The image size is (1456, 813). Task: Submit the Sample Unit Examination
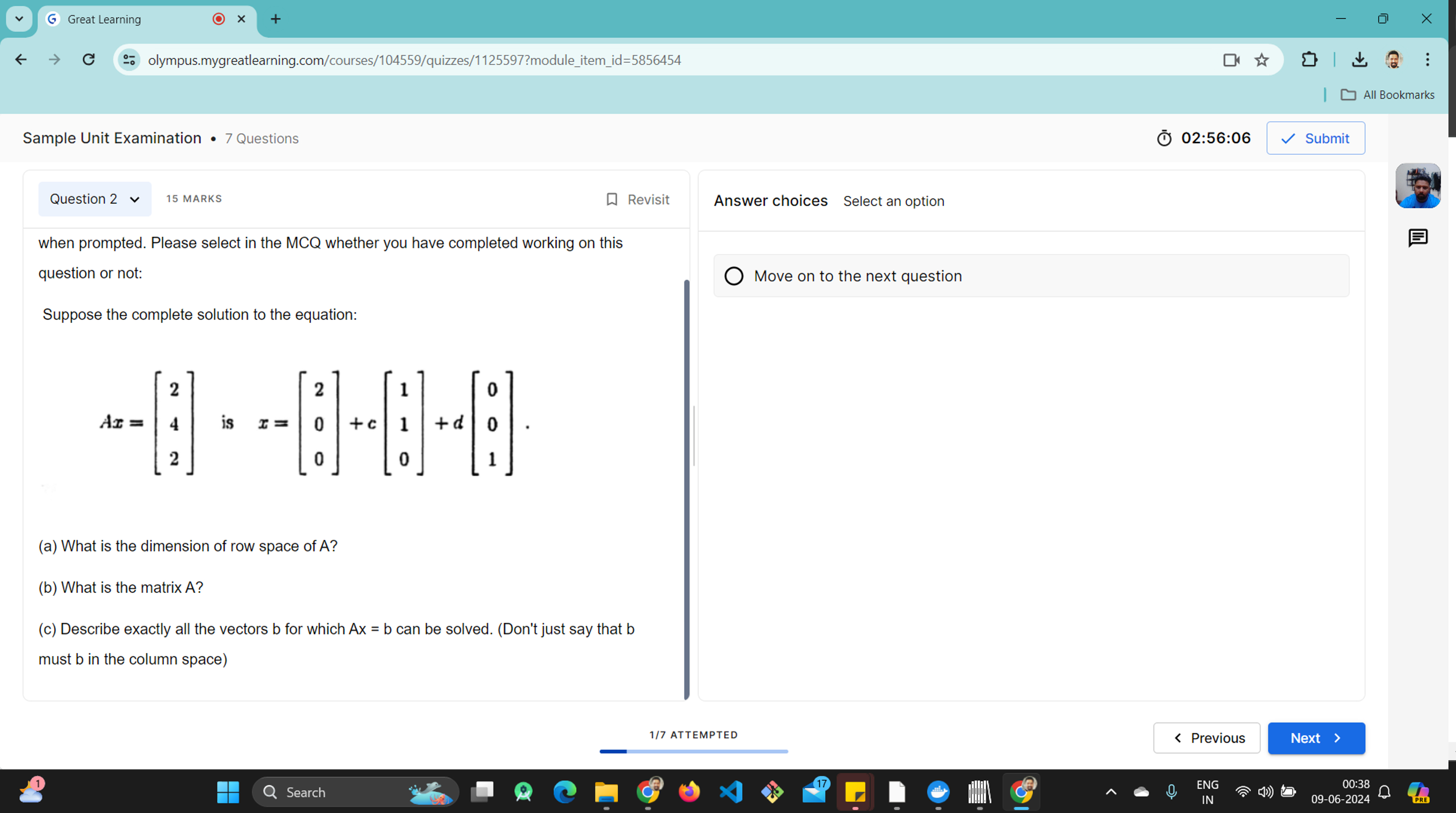pos(1315,138)
